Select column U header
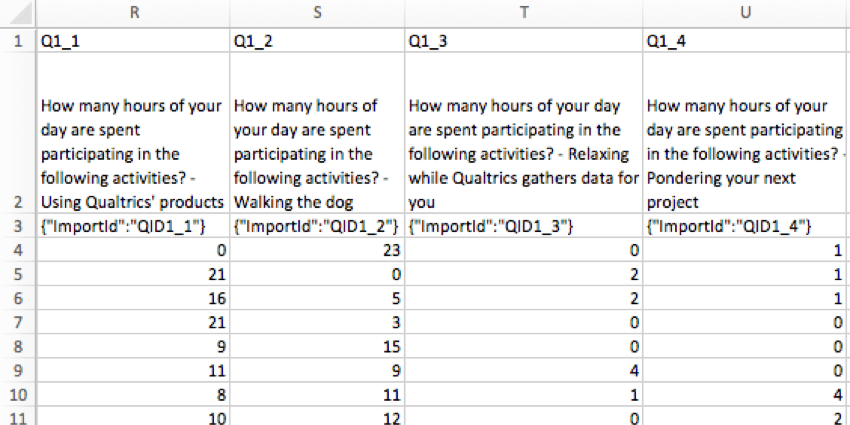This screenshot has height=425, width=850. (x=746, y=14)
